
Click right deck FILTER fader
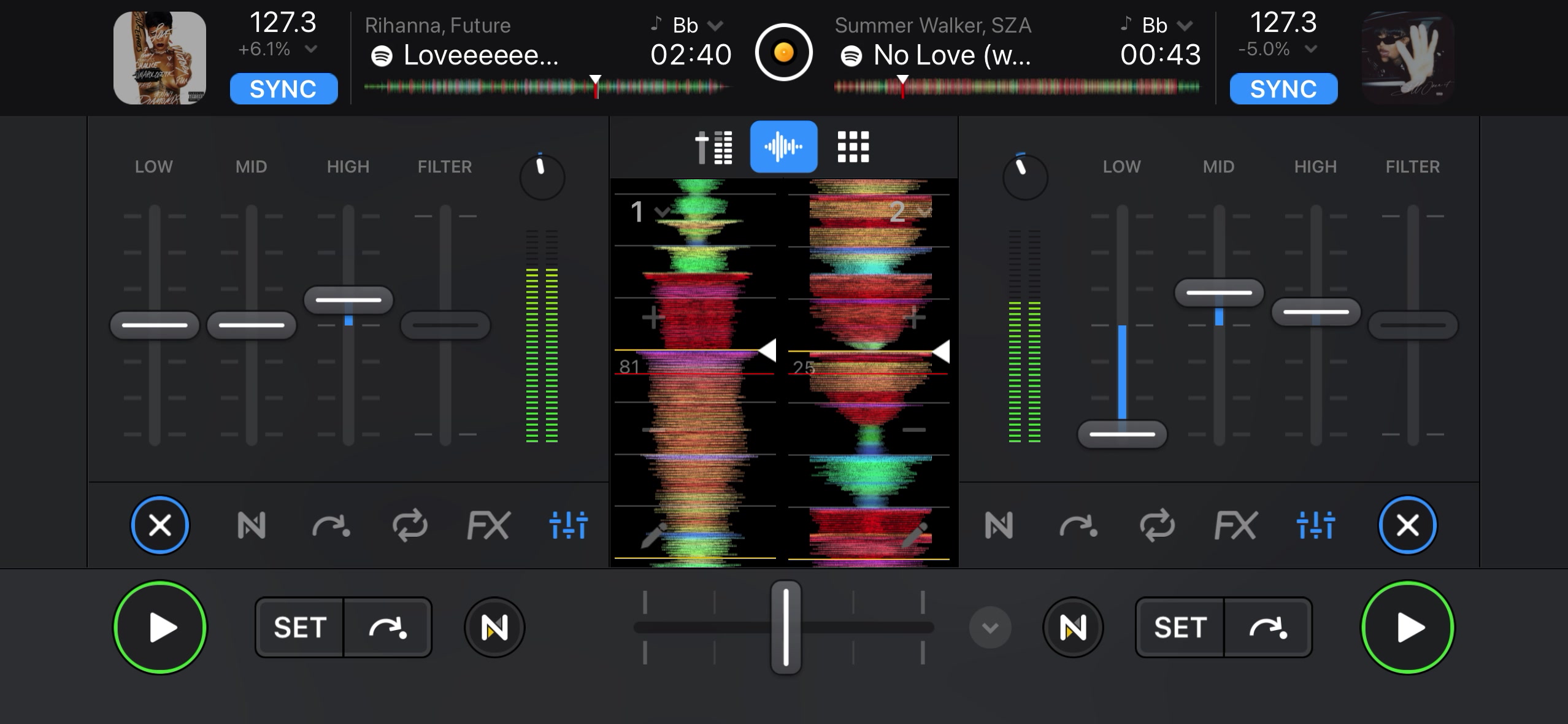tap(1413, 325)
